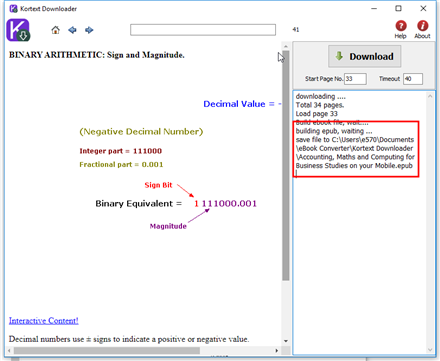Go to the home page icon

click(x=56, y=30)
